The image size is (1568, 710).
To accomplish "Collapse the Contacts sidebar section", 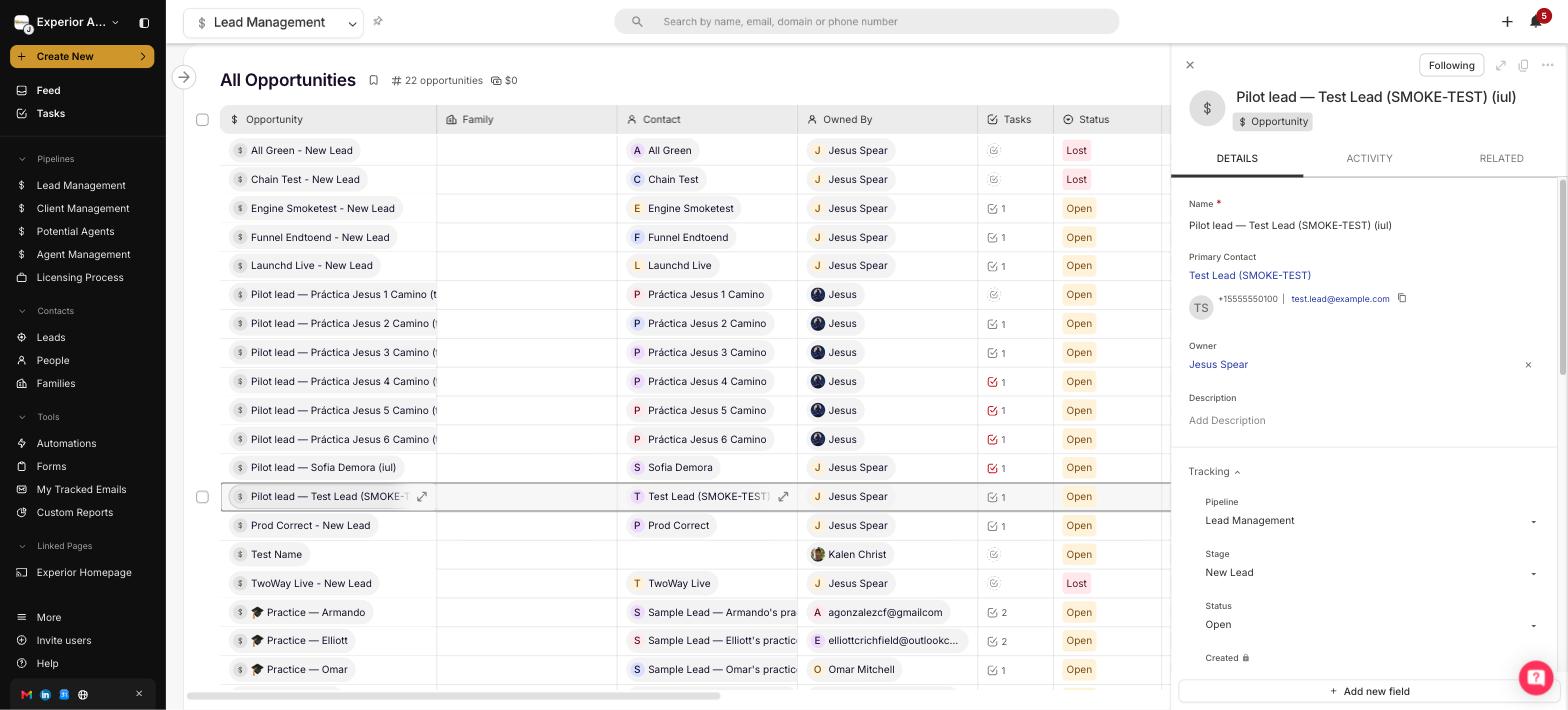I will 23,311.
